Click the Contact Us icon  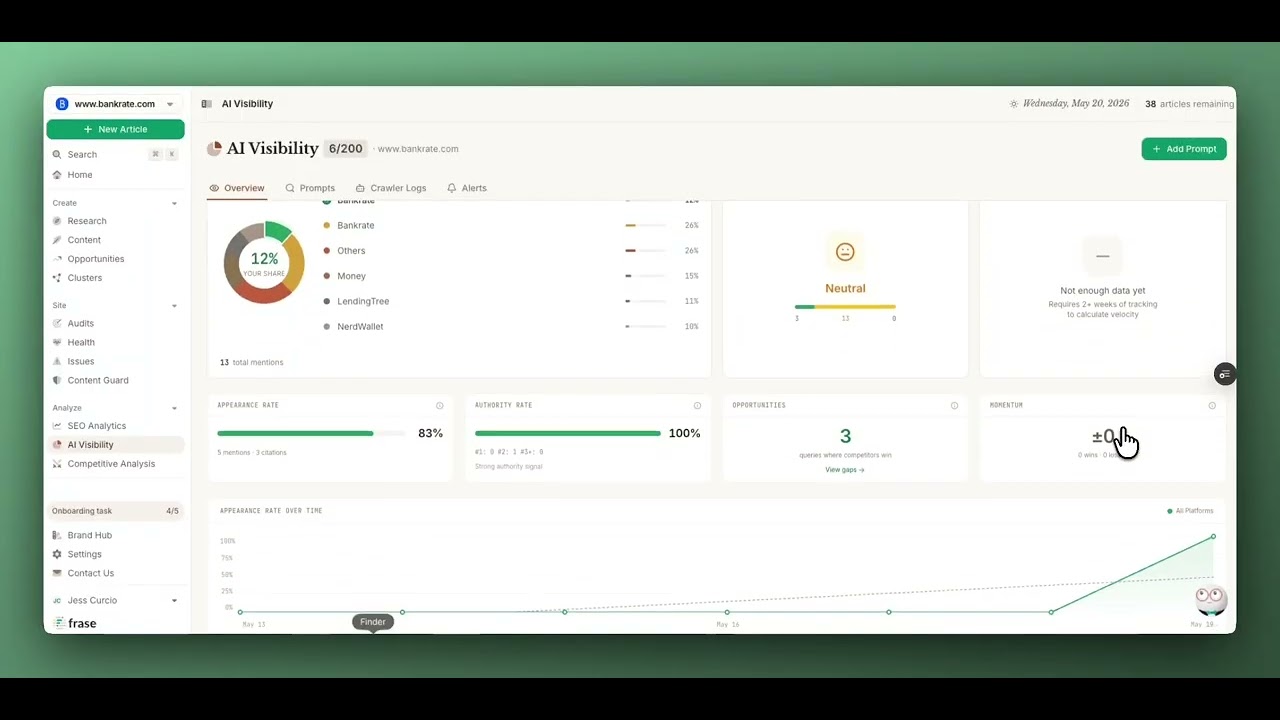57,574
